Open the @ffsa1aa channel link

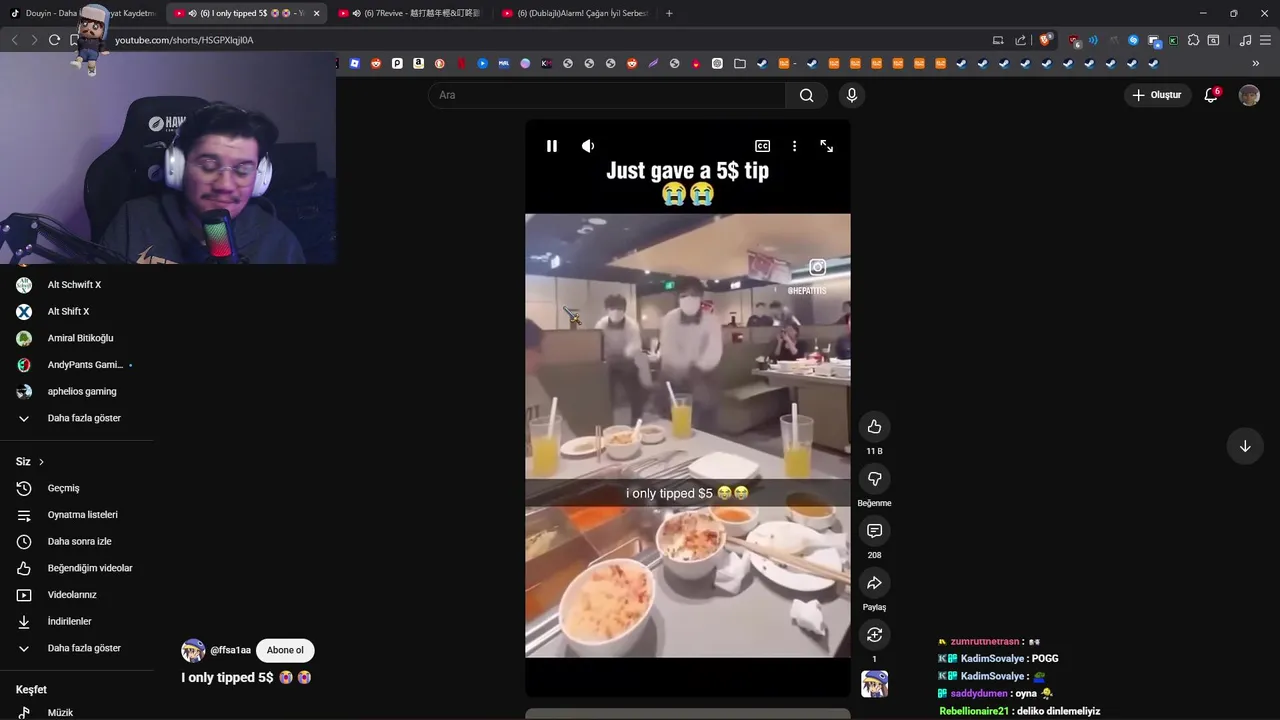coord(230,650)
